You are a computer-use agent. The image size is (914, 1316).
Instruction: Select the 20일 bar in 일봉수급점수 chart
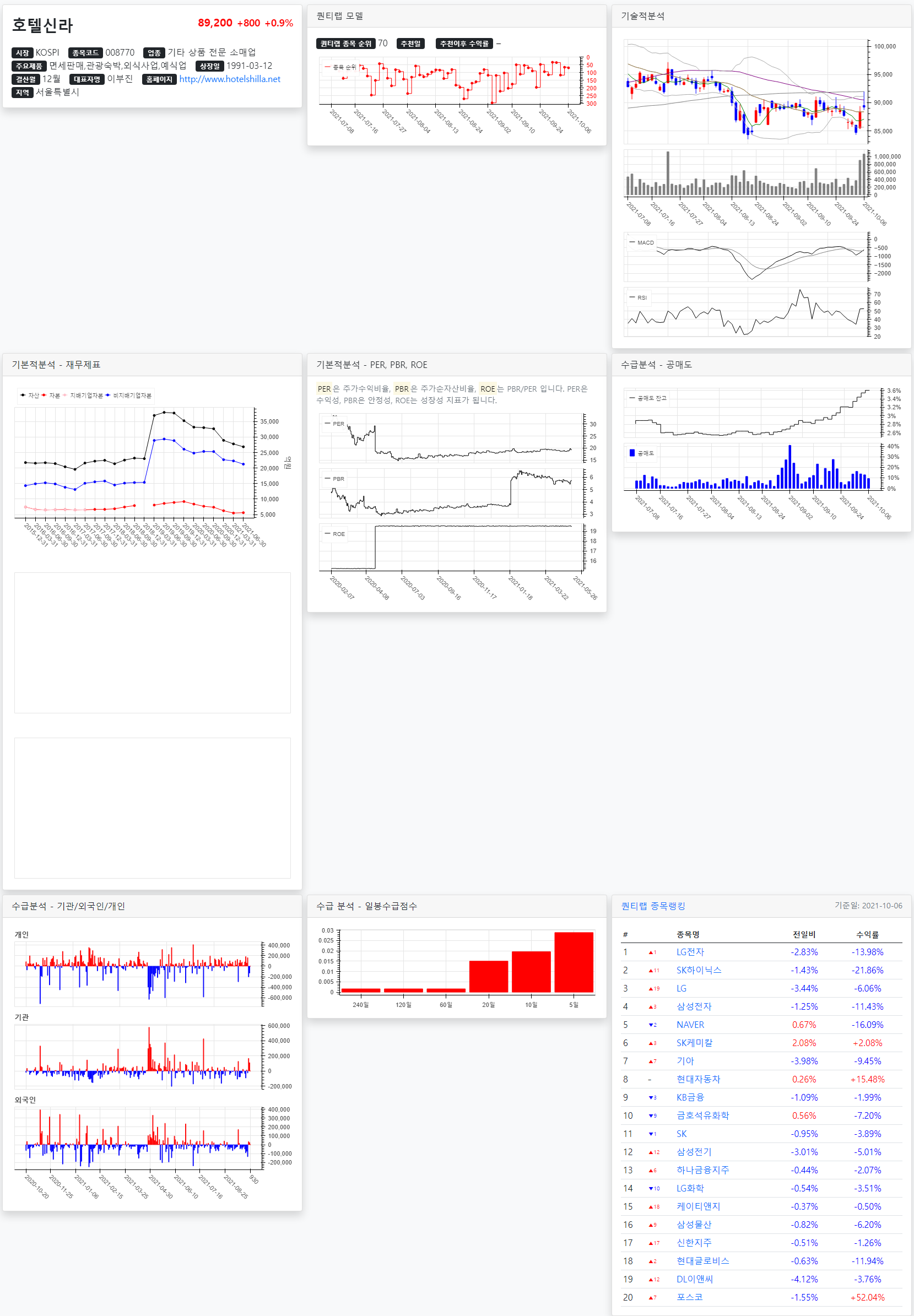tap(489, 977)
